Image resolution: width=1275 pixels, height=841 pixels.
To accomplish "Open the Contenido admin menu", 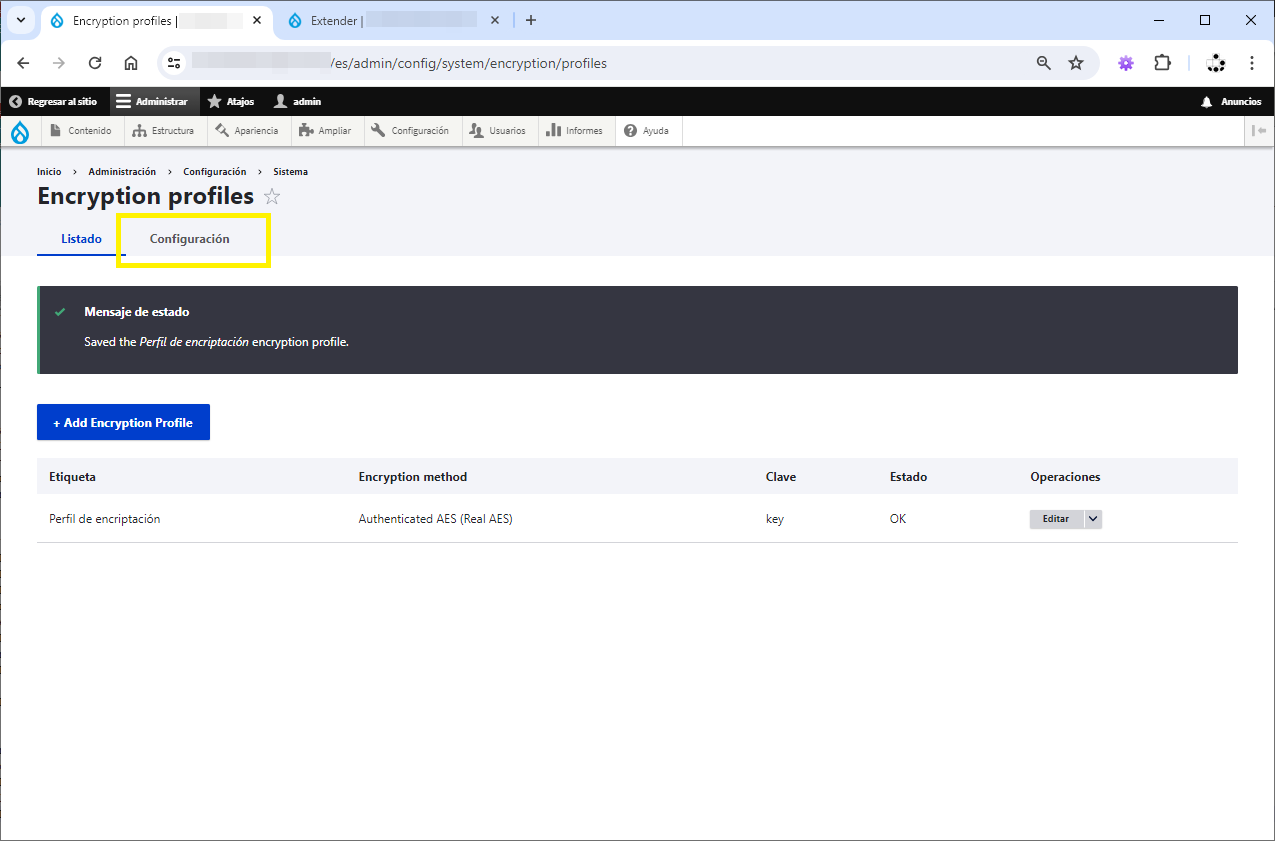I will 81,131.
